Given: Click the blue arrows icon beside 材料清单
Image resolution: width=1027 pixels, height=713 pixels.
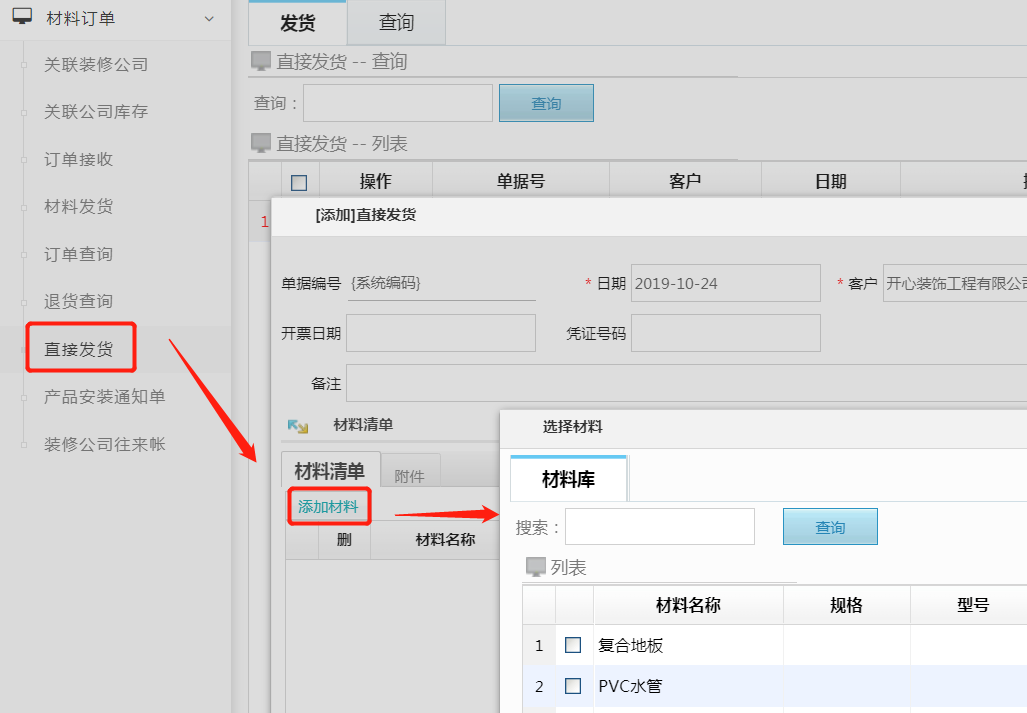Looking at the screenshot, I should point(297,426).
